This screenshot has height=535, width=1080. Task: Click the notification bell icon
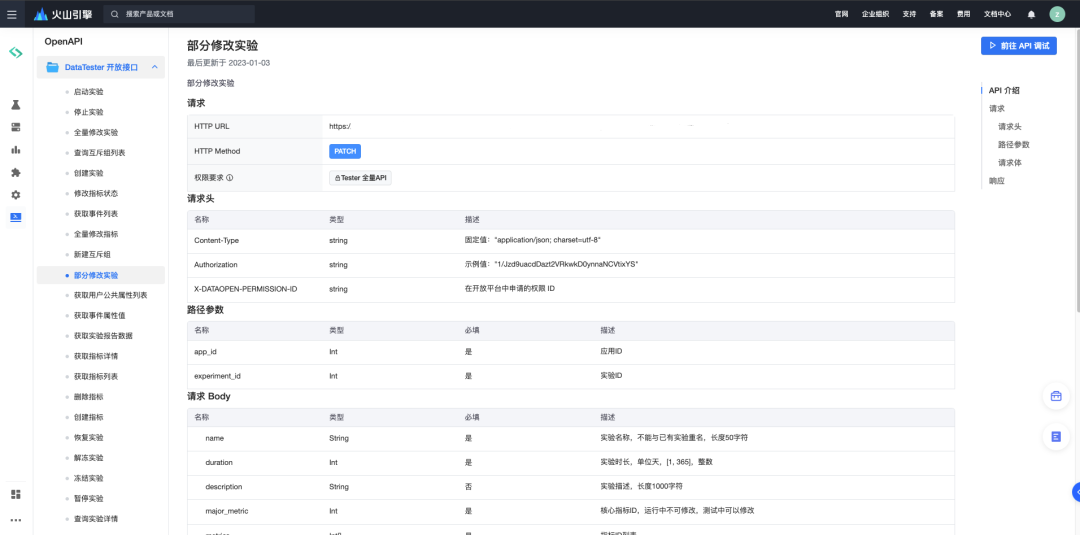point(1031,14)
